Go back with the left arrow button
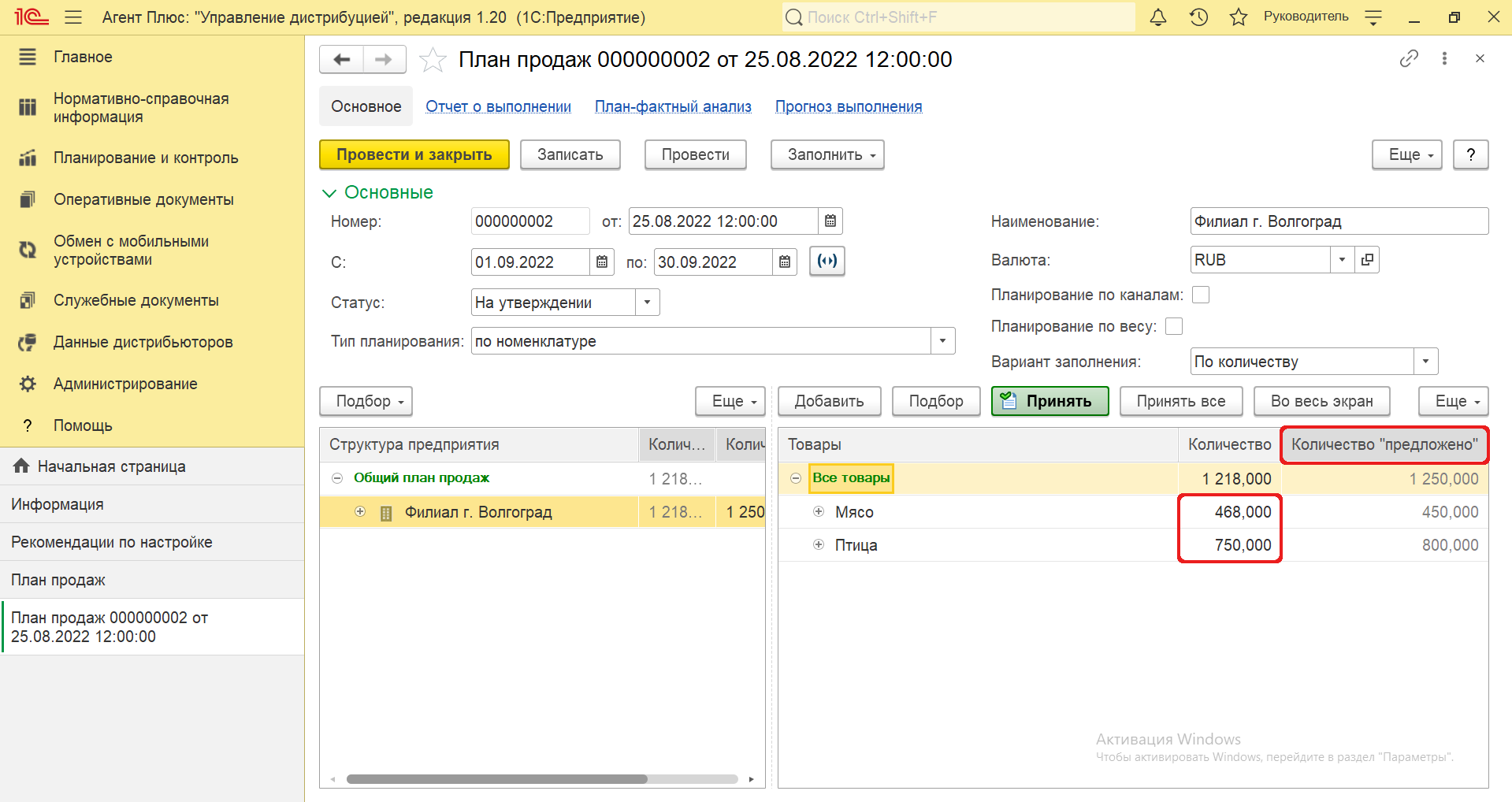The image size is (1512, 802). point(341,60)
